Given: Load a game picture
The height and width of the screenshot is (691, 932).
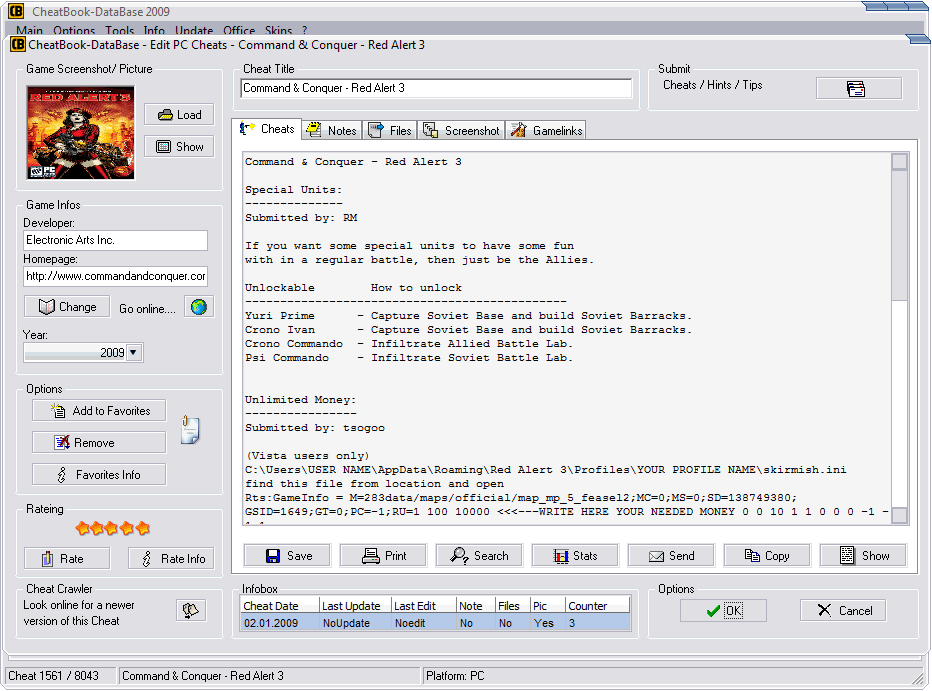Looking at the screenshot, I should [179, 115].
